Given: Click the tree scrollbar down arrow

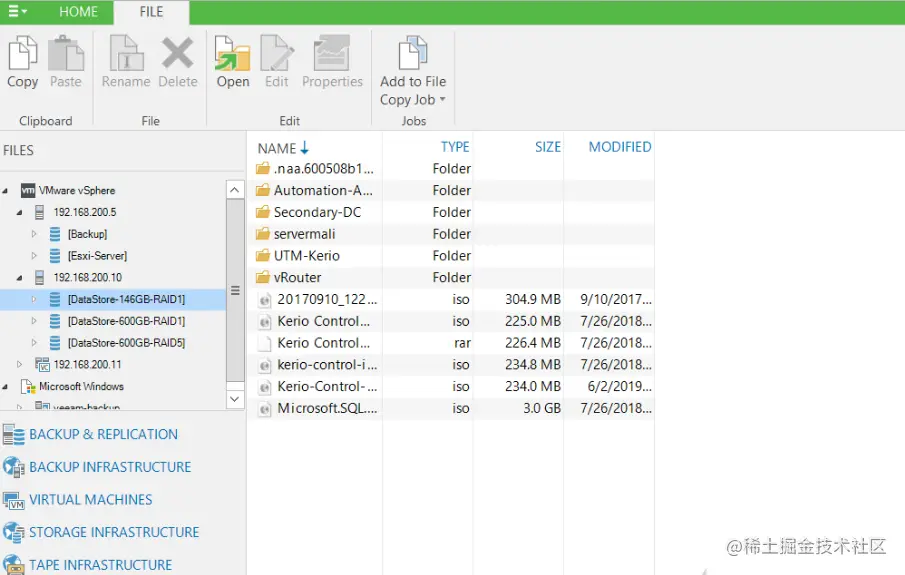Looking at the screenshot, I should pyautogui.click(x=234, y=399).
